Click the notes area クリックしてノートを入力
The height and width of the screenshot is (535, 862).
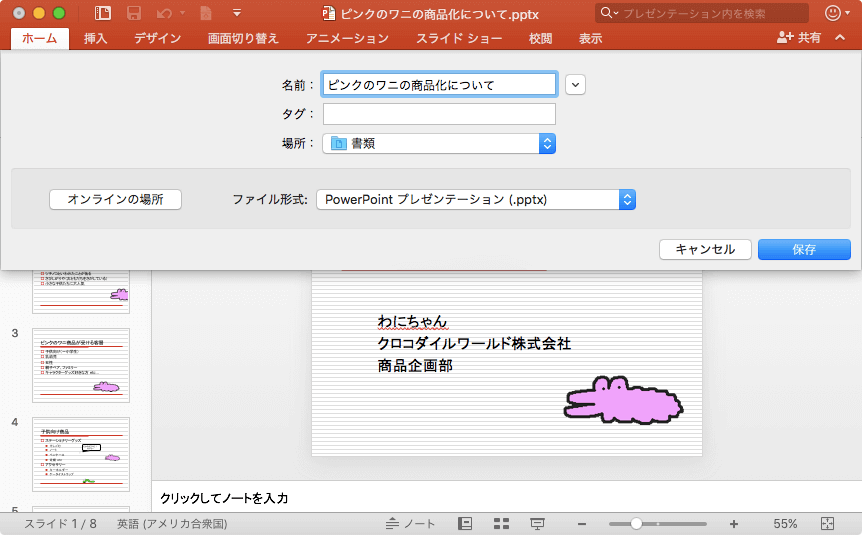(224, 498)
